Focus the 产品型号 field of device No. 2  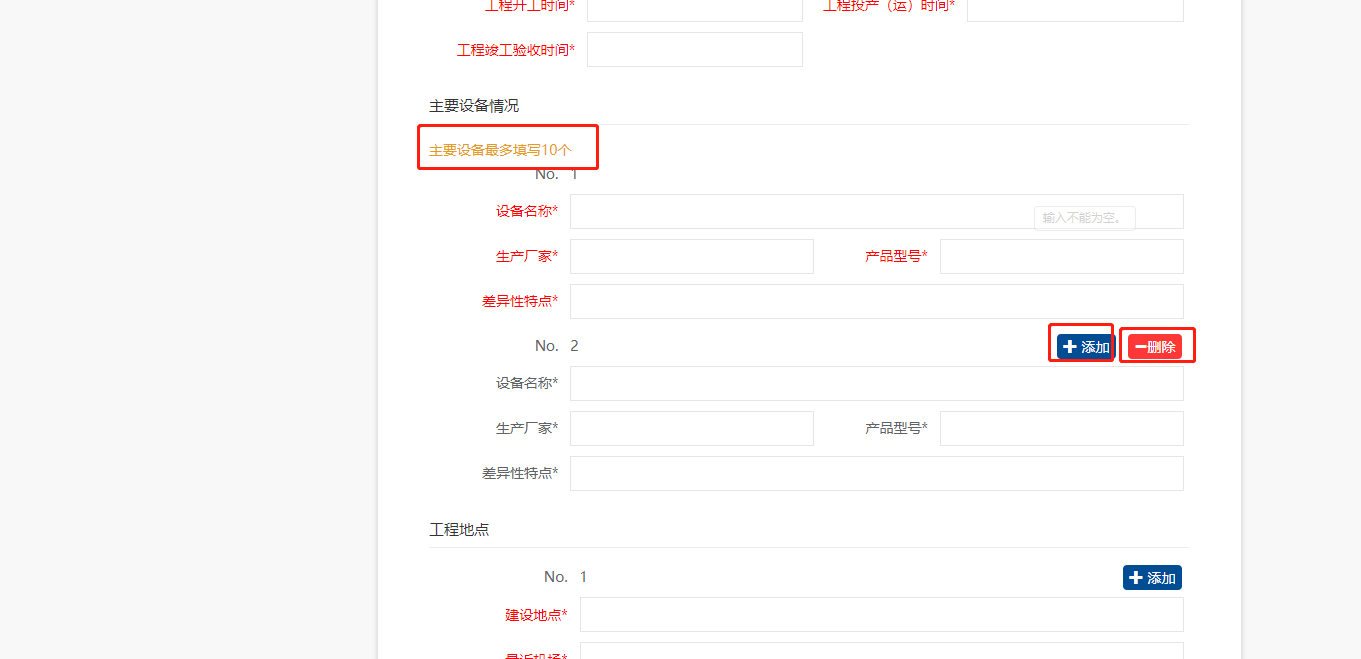[x=1061, y=428]
